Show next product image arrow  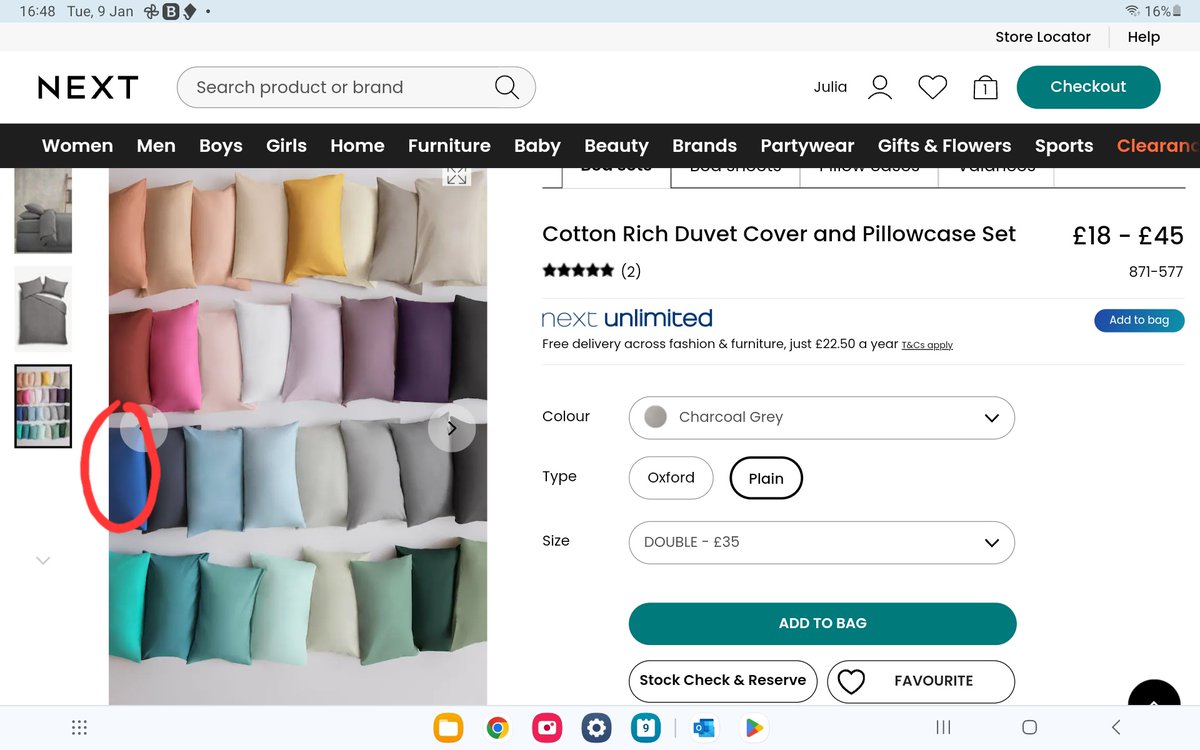[452, 428]
